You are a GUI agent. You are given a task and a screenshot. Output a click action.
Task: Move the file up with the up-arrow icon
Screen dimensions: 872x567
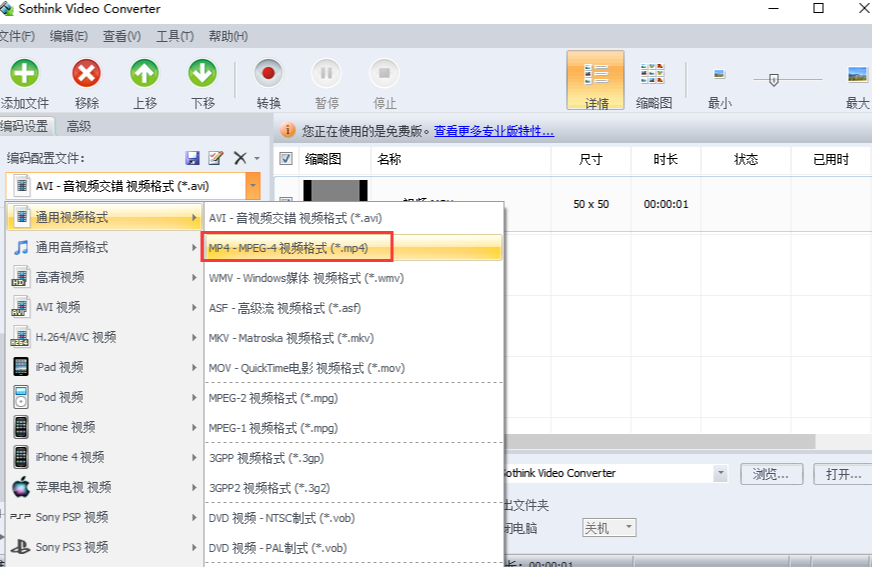tap(144, 73)
